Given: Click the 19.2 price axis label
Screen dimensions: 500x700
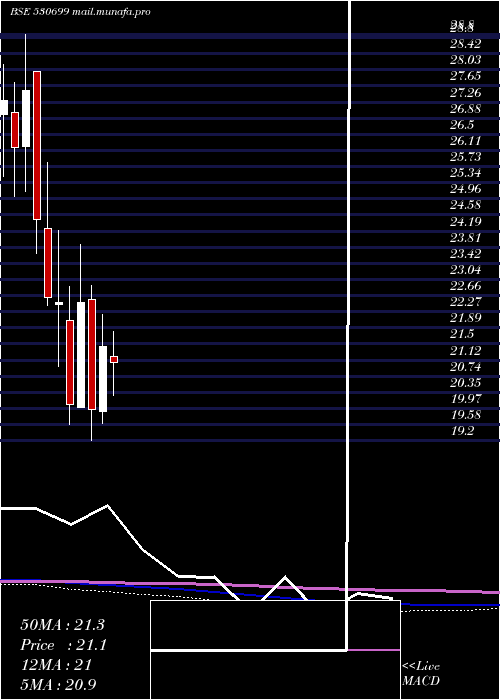Looking at the screenshot, I should point(462,431).
